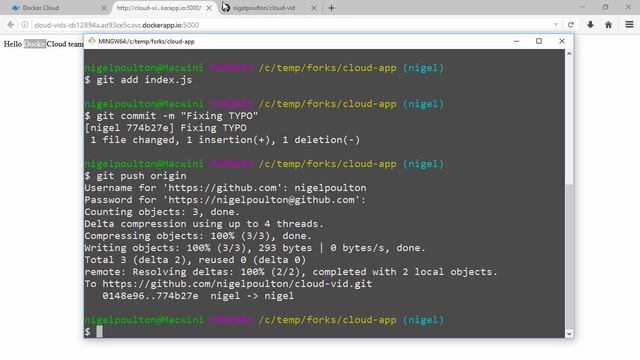Close the Docker Cloud tab
Viewport: 640px width, 360px height.
click(104, 8)
